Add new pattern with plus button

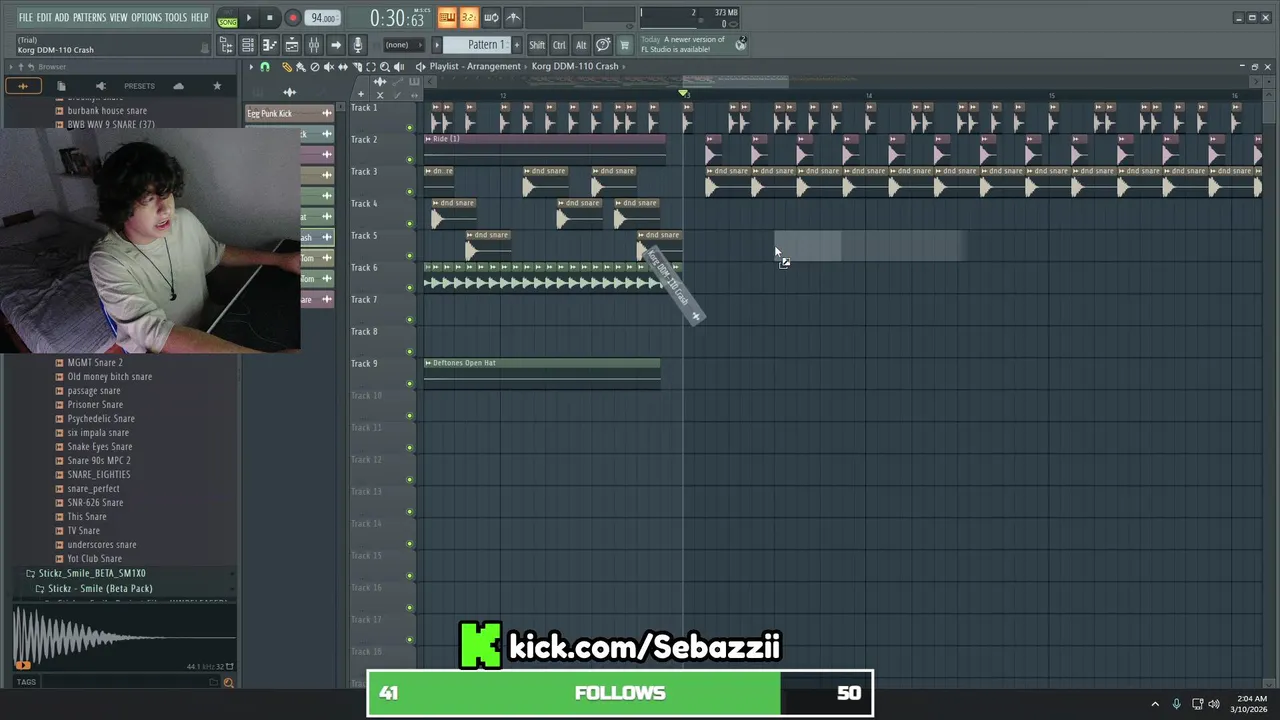coord(517,45)
